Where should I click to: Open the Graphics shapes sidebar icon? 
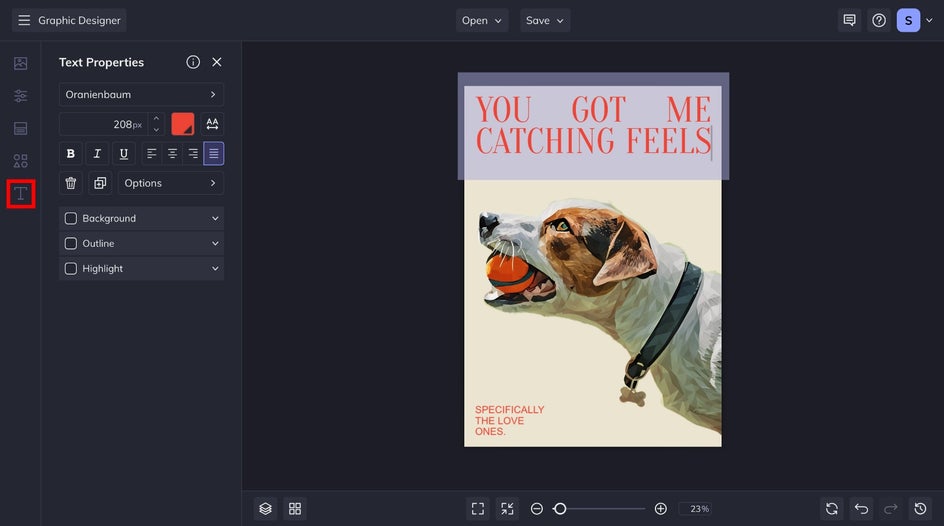[20, 161]
